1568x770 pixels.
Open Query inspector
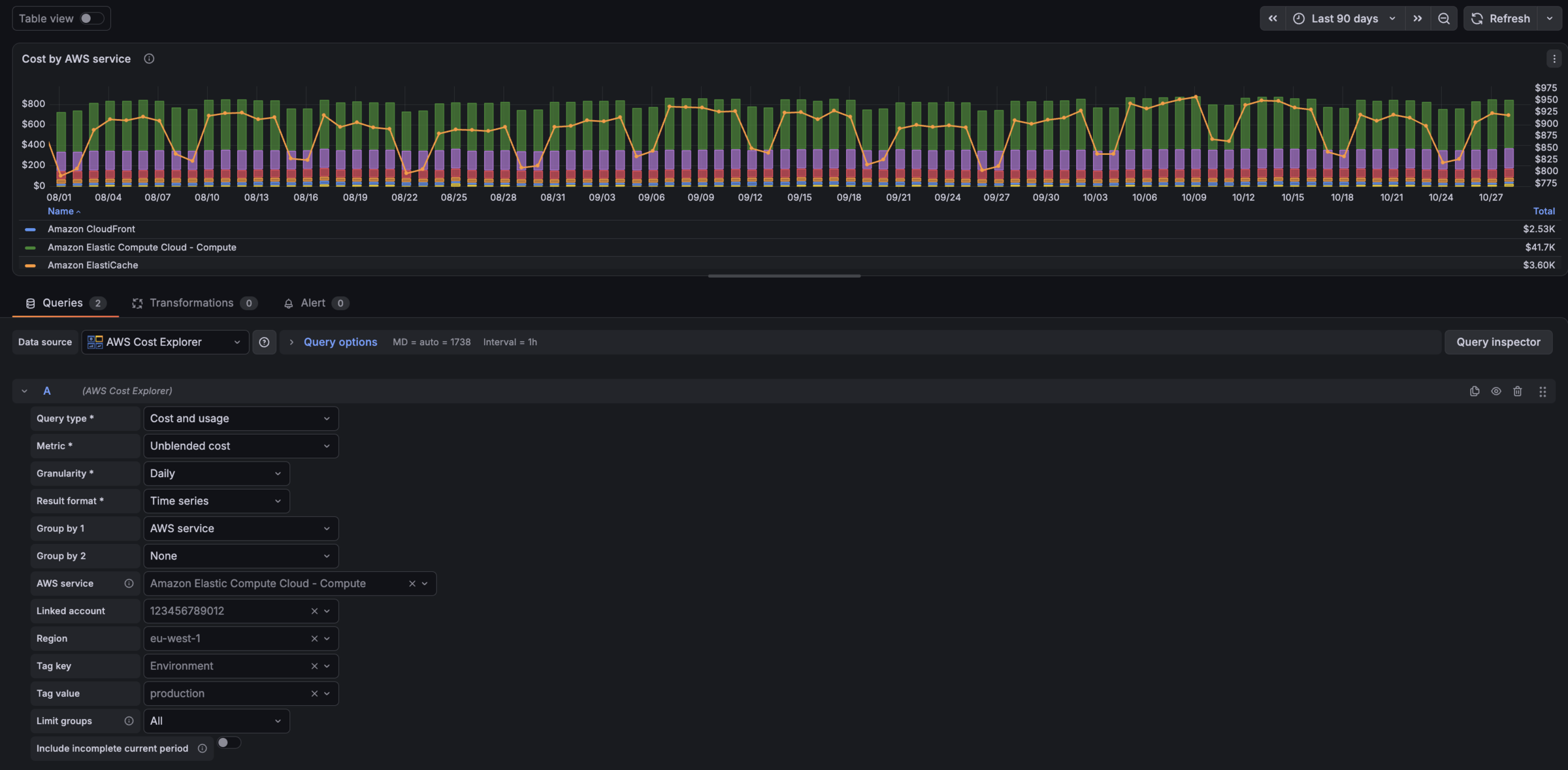pos(1498,342)
